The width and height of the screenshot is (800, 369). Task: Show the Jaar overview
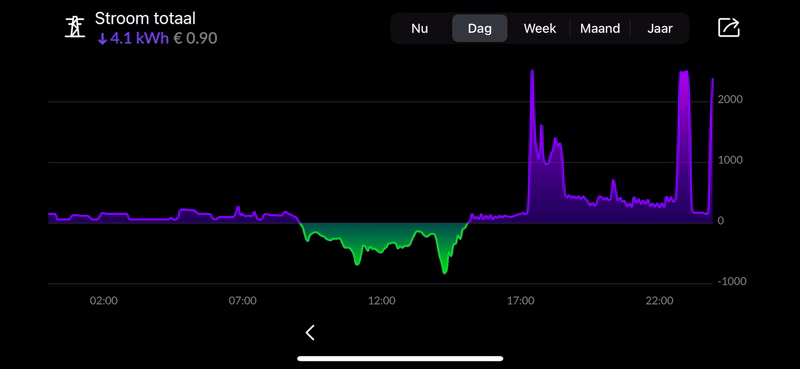point(660,28)
